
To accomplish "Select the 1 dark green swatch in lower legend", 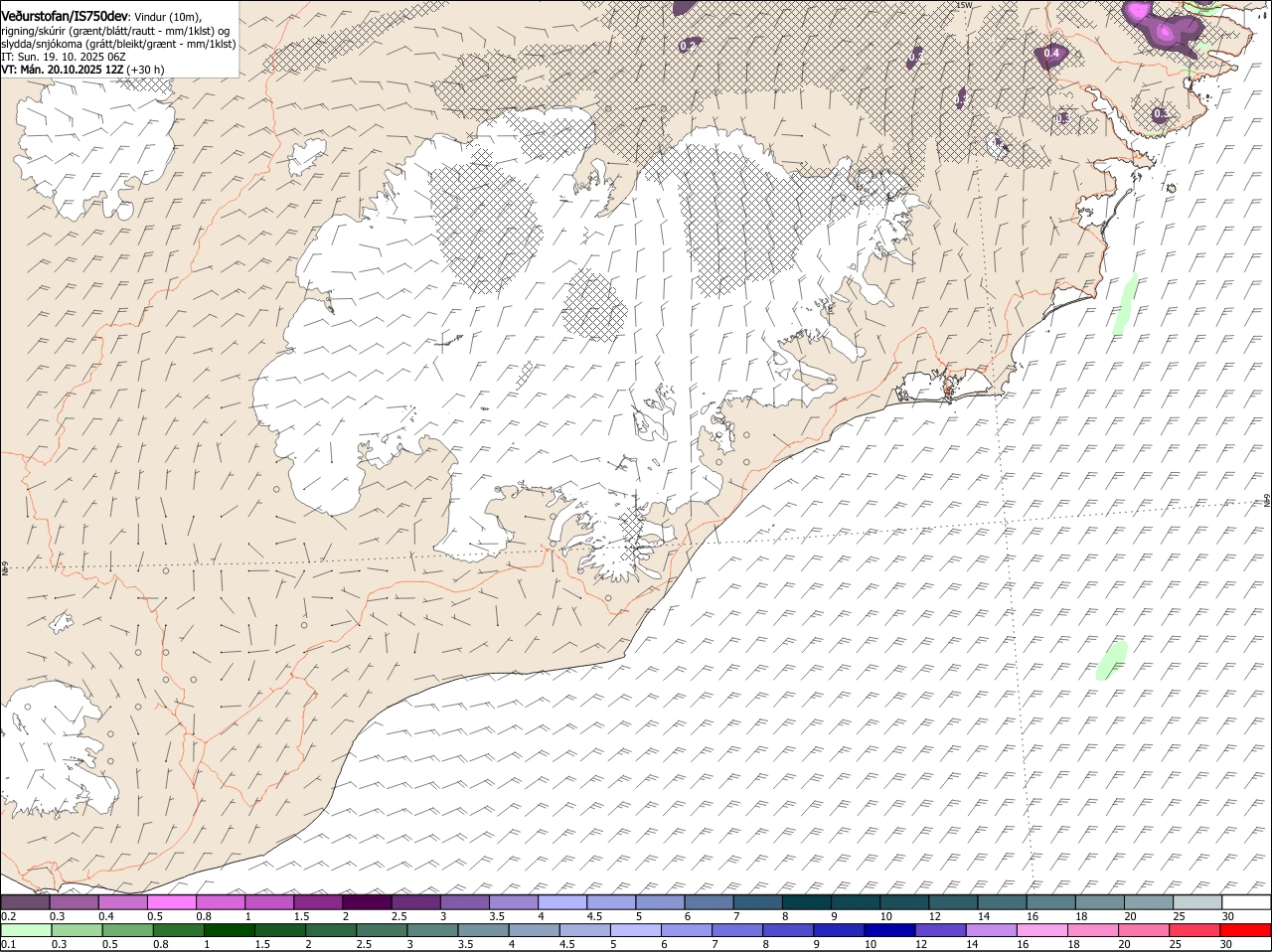I will 229,930.
